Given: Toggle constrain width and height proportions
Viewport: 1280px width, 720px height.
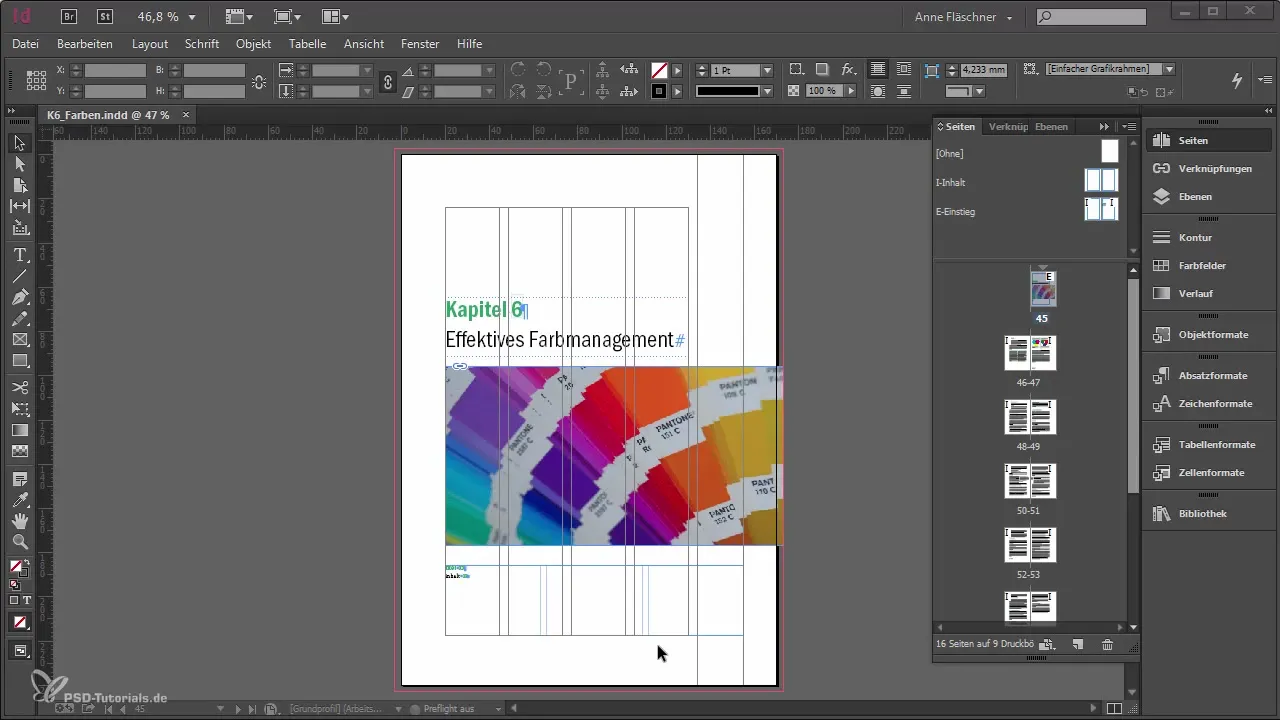Looking at the screenshot, I should 260,81.
